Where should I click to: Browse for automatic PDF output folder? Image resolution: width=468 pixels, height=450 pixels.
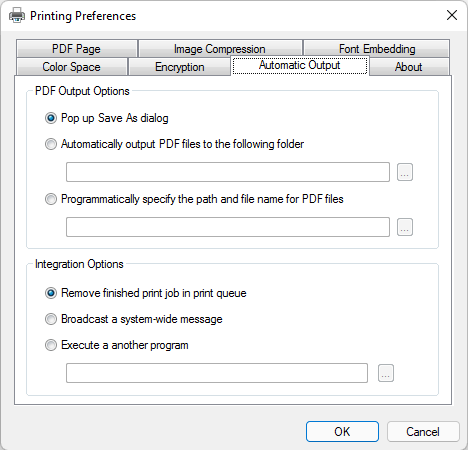pyautogui.click(x=405, y=172)
